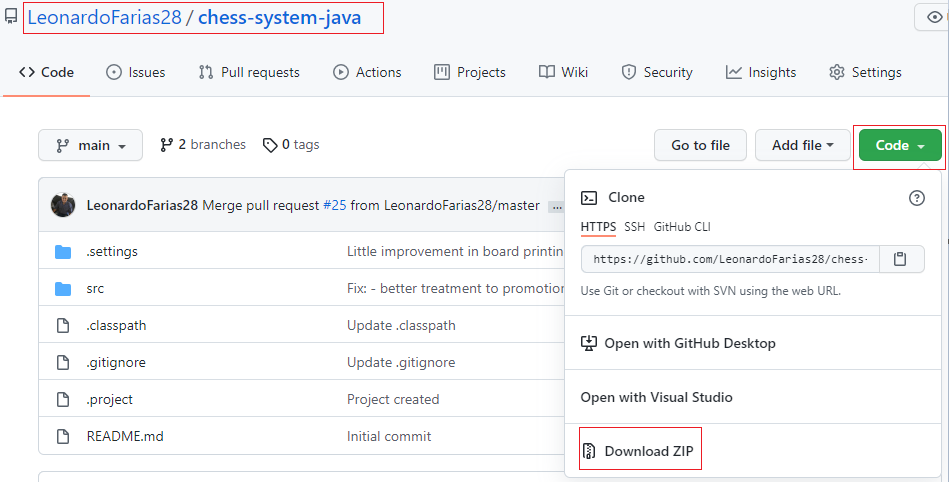Select the SSH clone tab
This screenshot has width=949, height=482.
634,226
